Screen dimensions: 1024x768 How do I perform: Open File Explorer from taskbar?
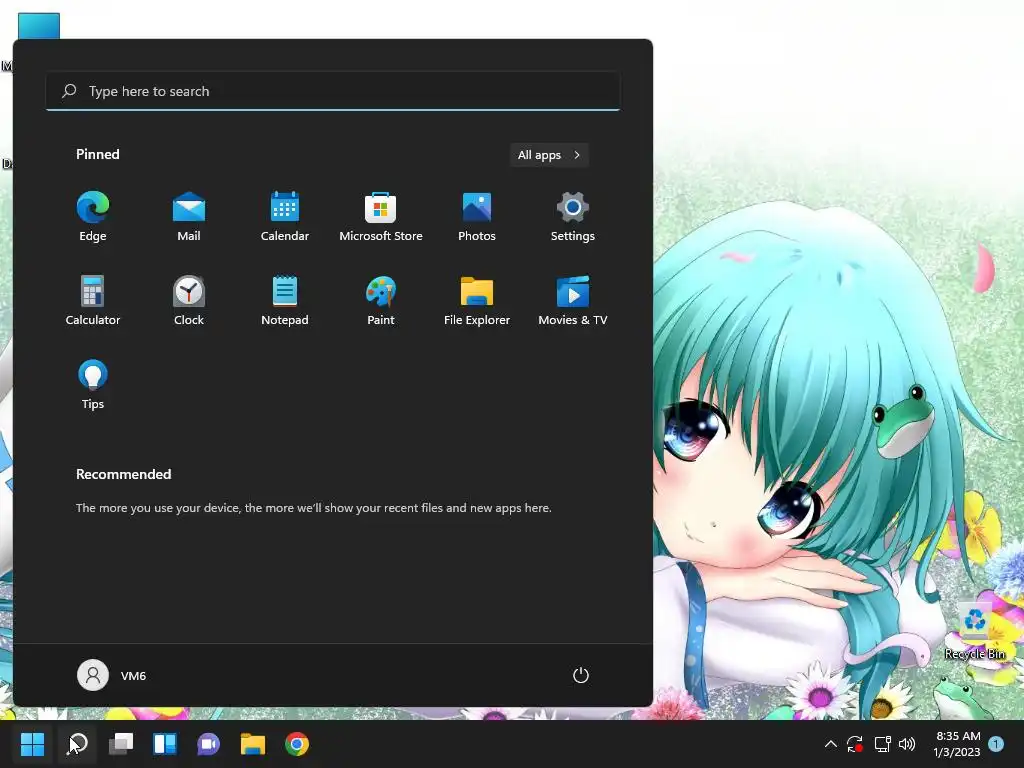253,744
